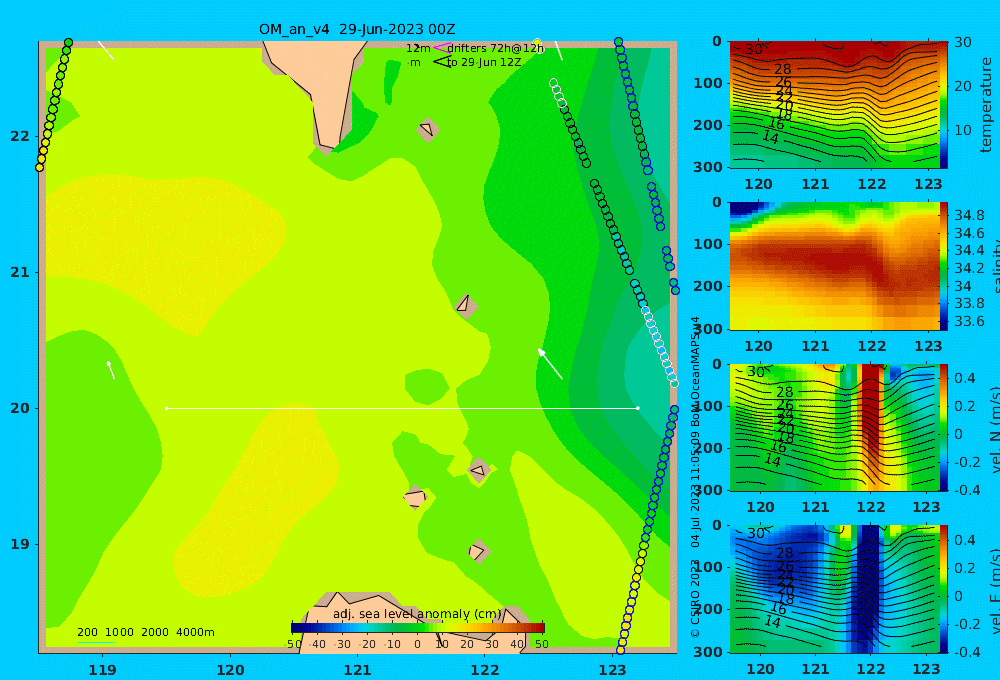
Task: Click the 'to 29 Jun 12Z' legend text
Action: (484, 63)
